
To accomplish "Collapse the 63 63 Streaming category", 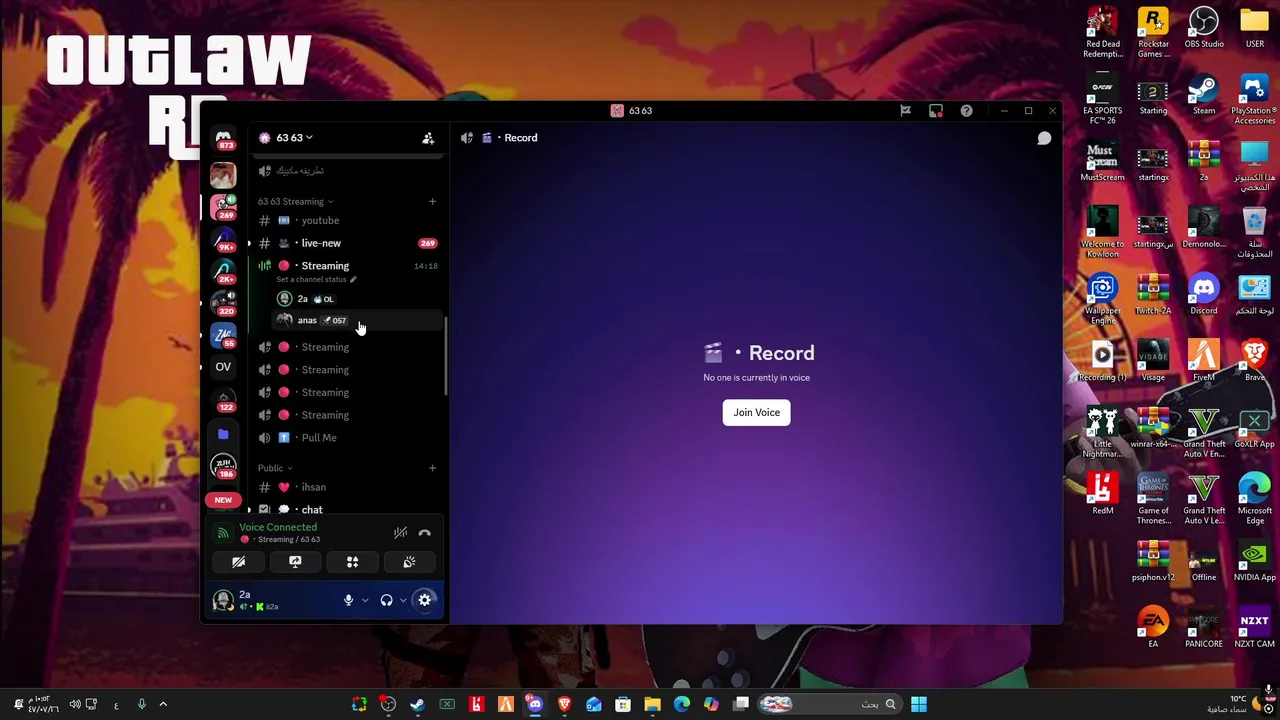I will [x=295, y=201].
